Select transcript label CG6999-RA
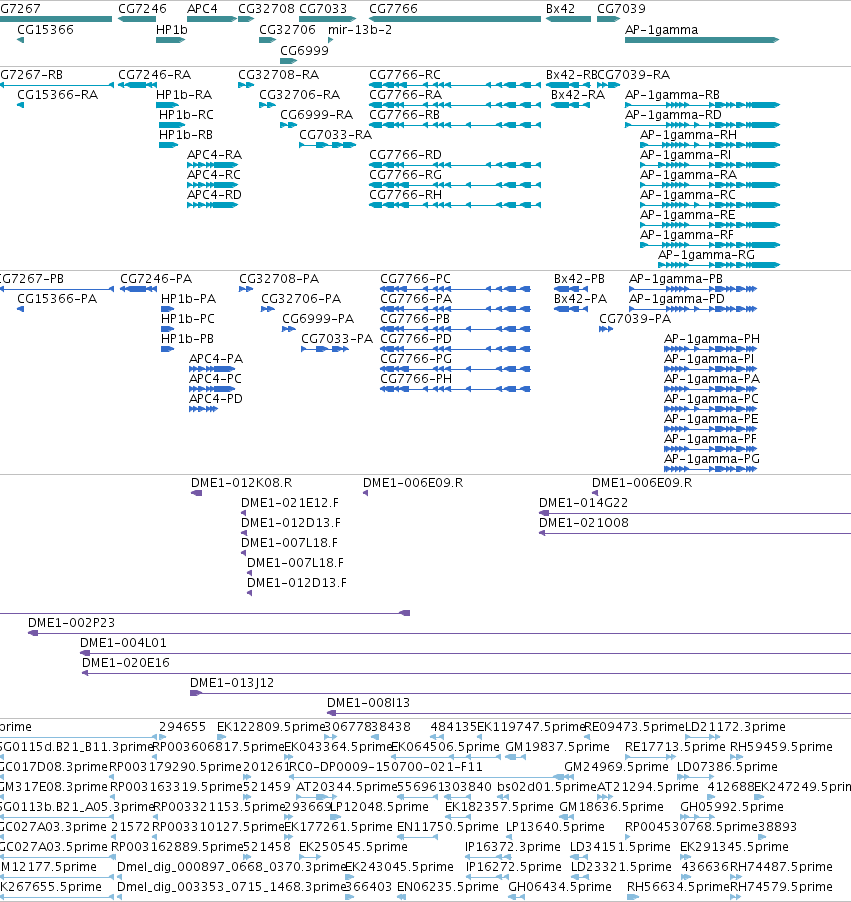The width and height of the screenshot is (851, 902). [316, 114]
